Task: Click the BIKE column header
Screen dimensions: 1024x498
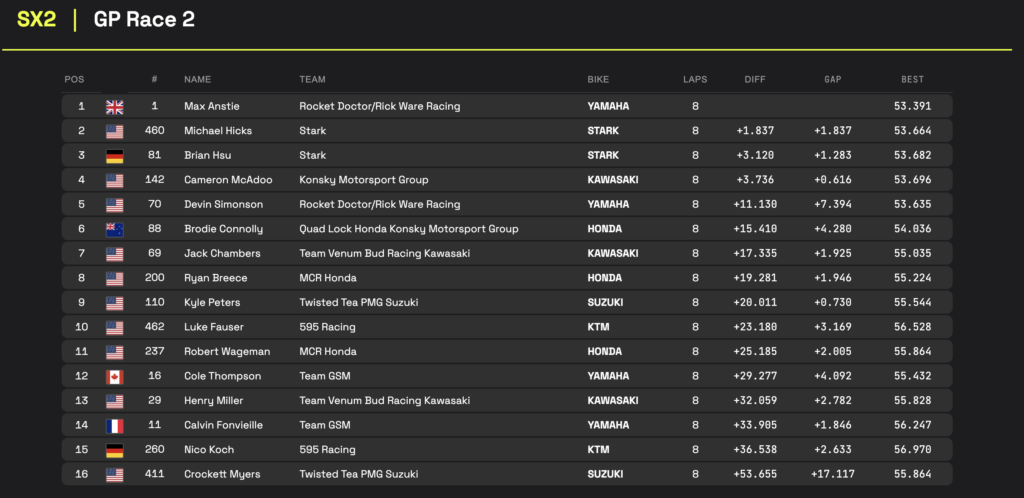Action: click(x=598, y=80)
